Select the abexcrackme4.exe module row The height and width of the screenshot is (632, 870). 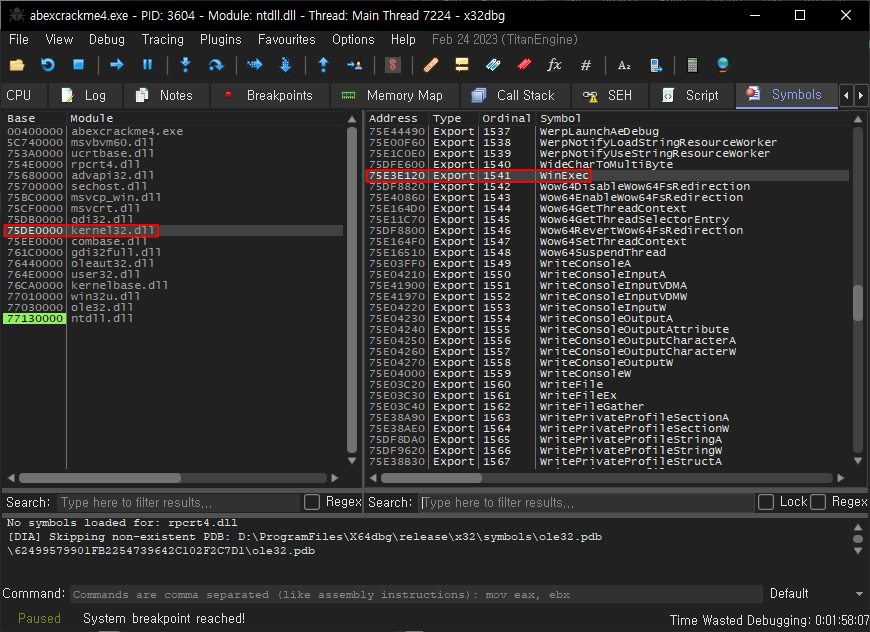[173, 132]
